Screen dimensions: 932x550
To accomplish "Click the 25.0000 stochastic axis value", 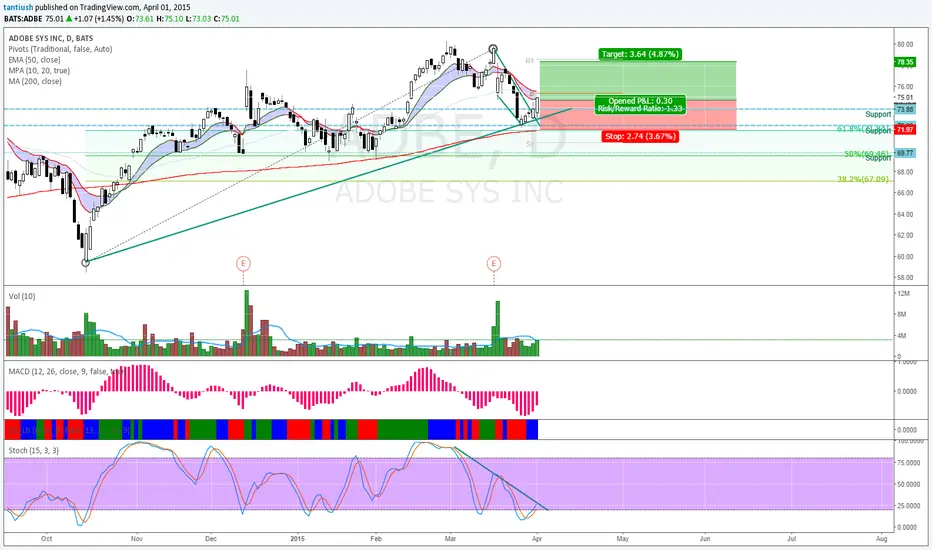I will click(x=908, y=505).
